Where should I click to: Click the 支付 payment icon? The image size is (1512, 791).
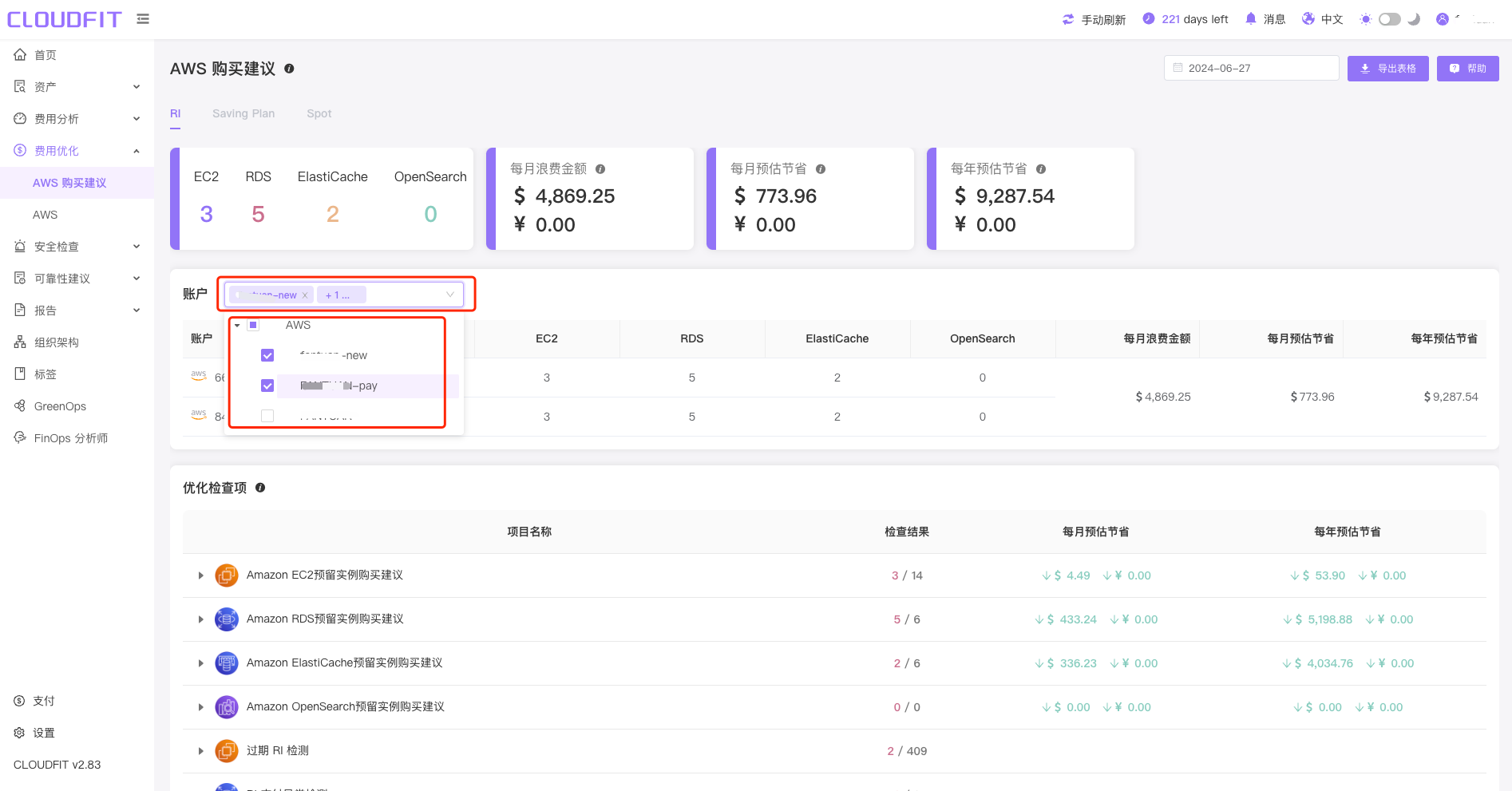pyautogui.click(x=19, y=700)
